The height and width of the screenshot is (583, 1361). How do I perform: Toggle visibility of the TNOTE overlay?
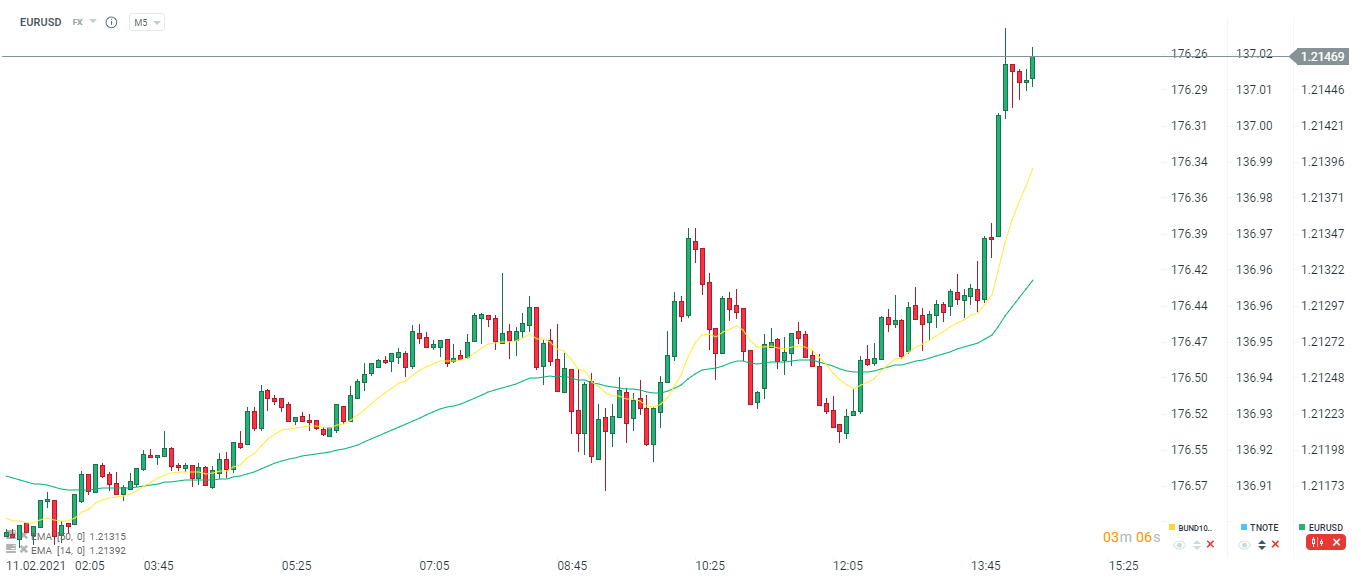coord(1245,545)
